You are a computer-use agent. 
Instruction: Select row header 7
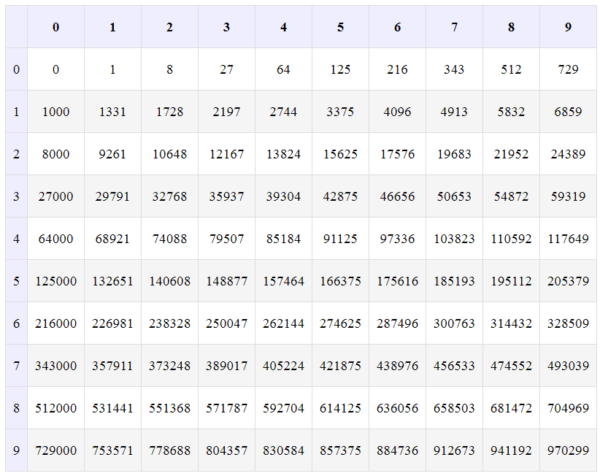[x=15, y=366]
